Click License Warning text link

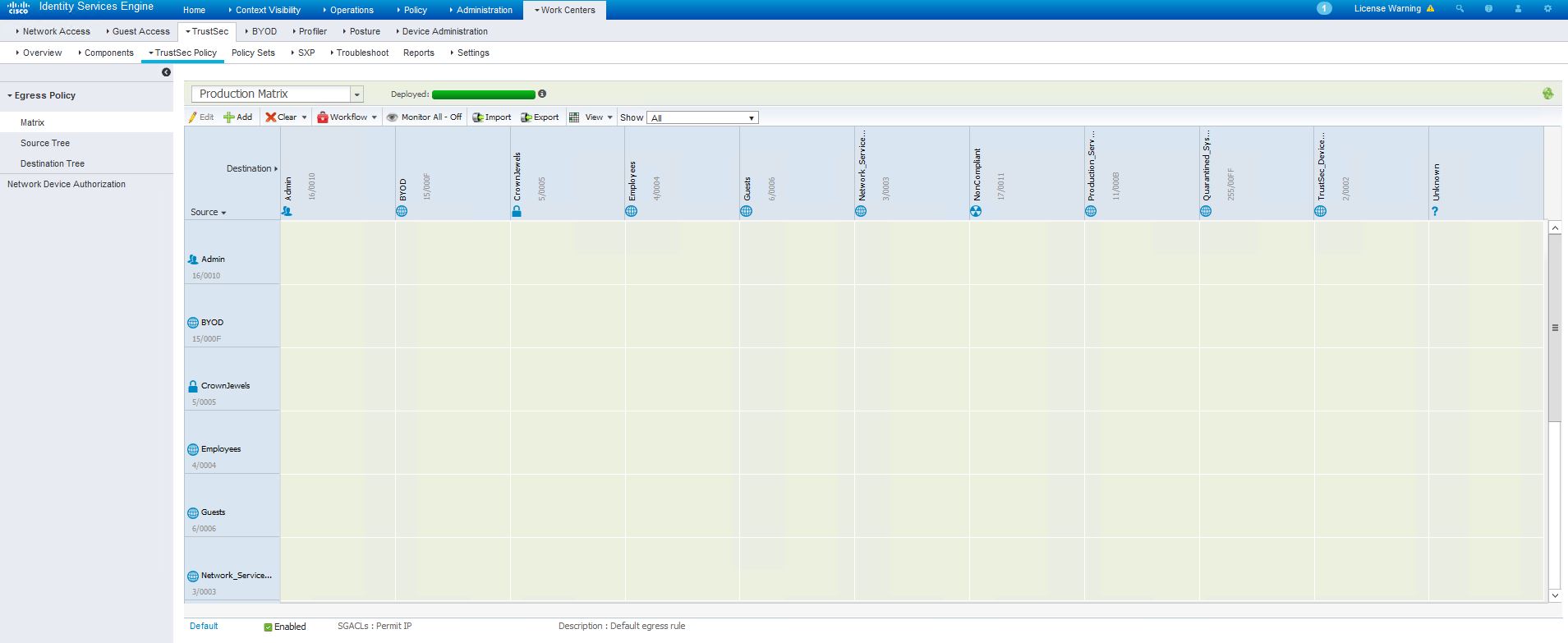point(1387,9)
